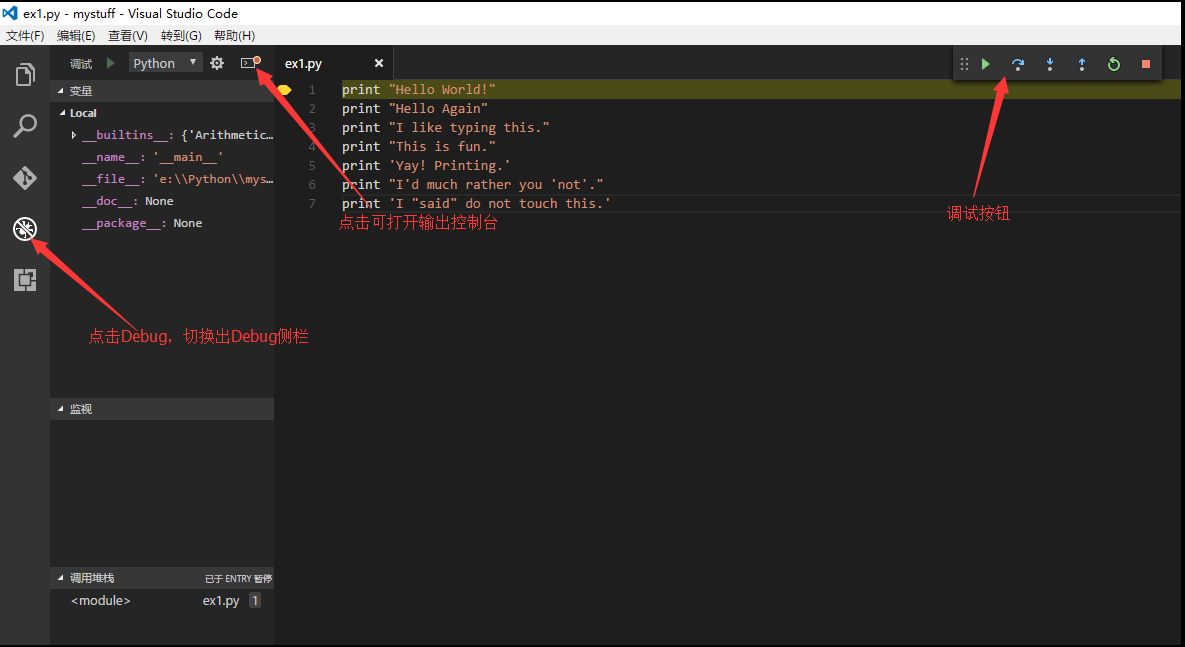Viewport: 1185px width, 647px height.
Task: Collapse the 变量 section
Action: pyautogui.click(x=162, y=91)
